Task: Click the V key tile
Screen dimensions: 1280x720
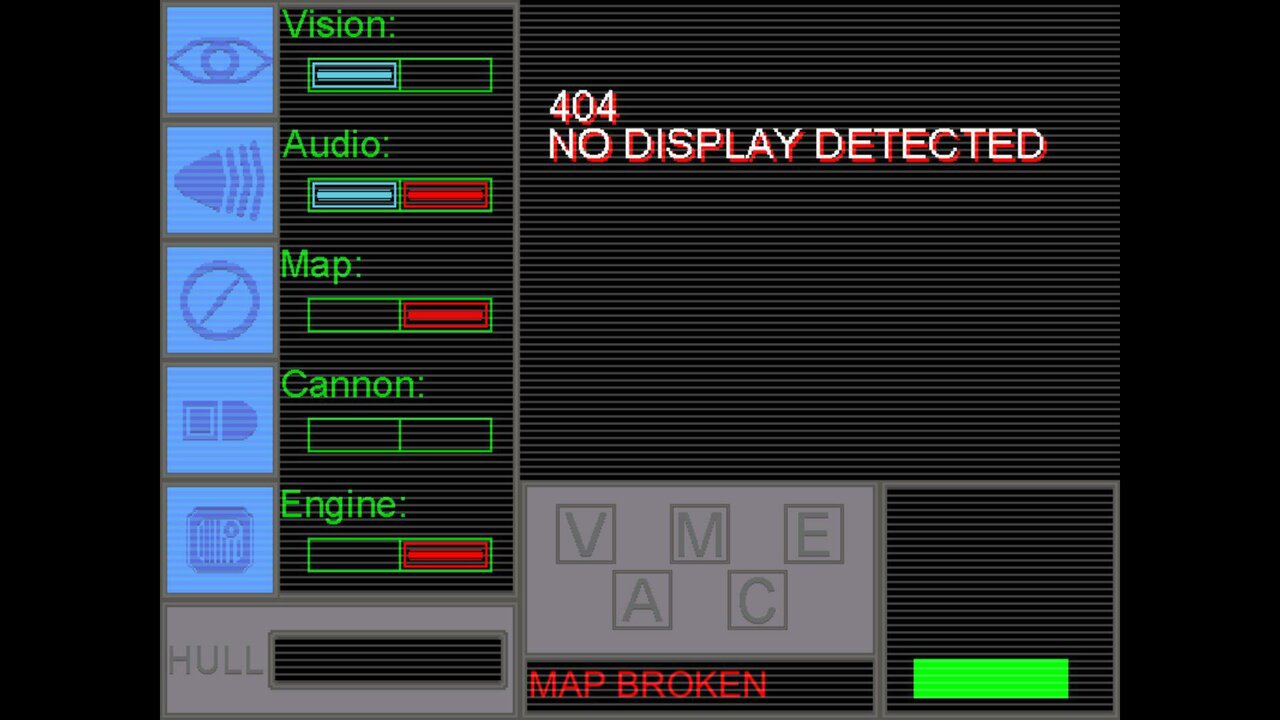Action: click(585, 534)
